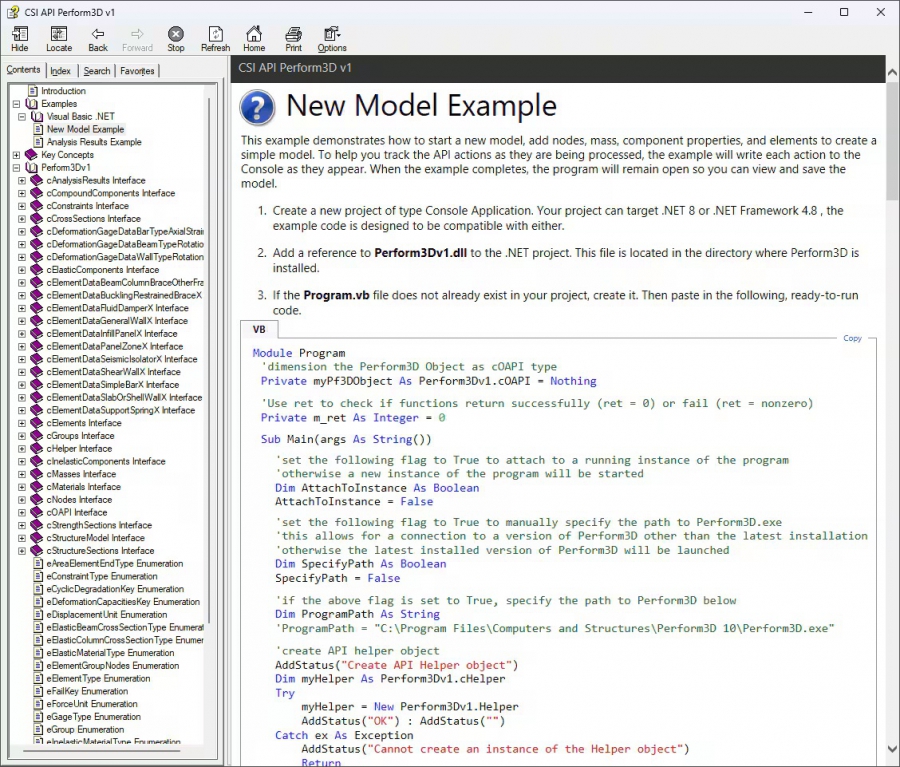Open eElasticMaterialType Enumeration topic
The height and width of the screenshot is (767, 900).
pos(110,653)
